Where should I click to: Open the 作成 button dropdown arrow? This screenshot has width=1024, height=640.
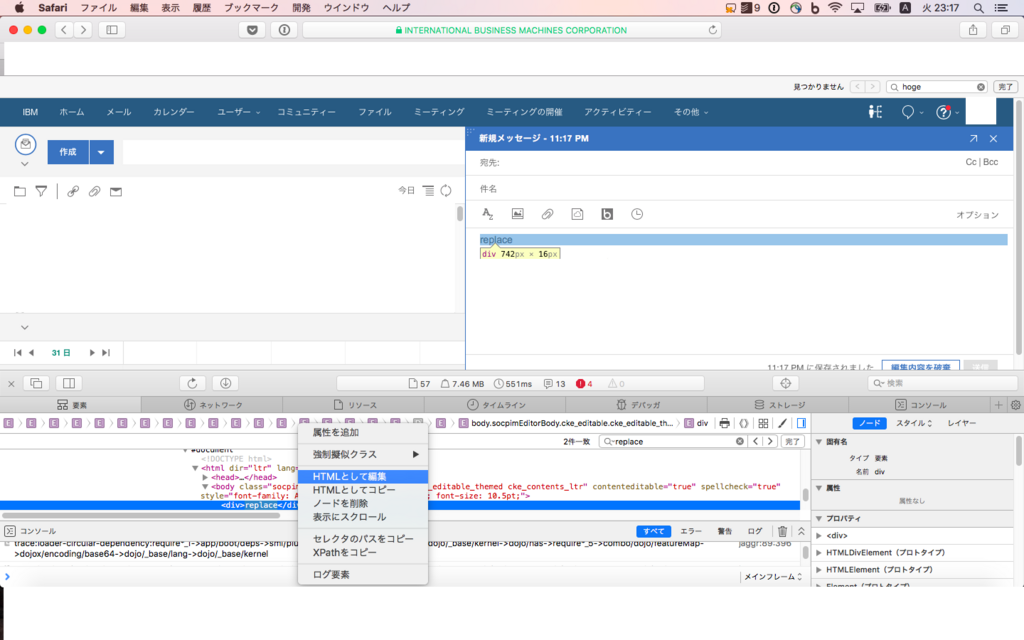101,152
